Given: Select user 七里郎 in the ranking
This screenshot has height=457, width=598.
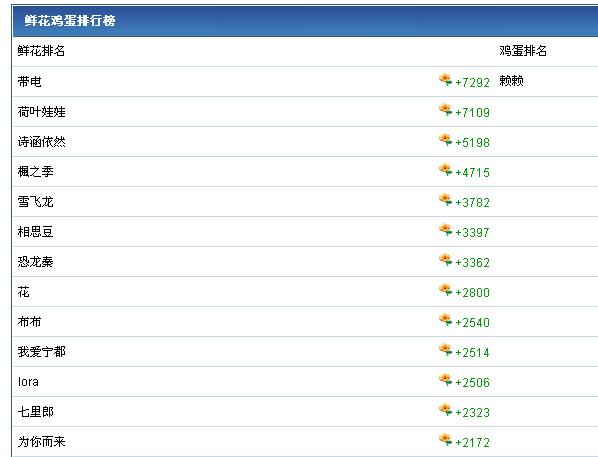Looking at the screenshot, I should [35, 412].
